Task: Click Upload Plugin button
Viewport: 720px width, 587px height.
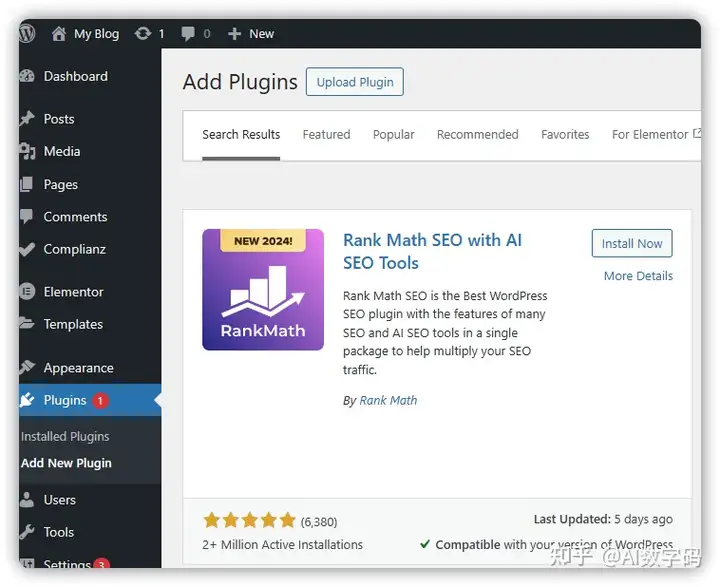Action: [355, 82]
